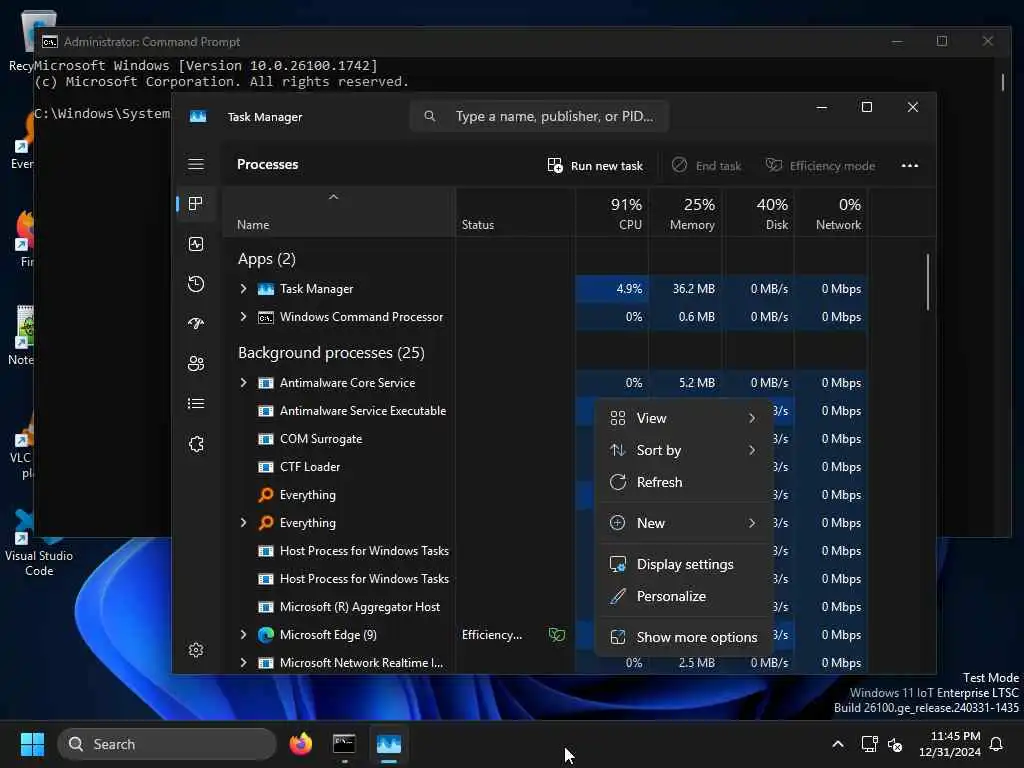The height and width of the screenshot is (768, 1024).
Task: Click the Background processes (25) heading
Action: (x=331, y=353)
